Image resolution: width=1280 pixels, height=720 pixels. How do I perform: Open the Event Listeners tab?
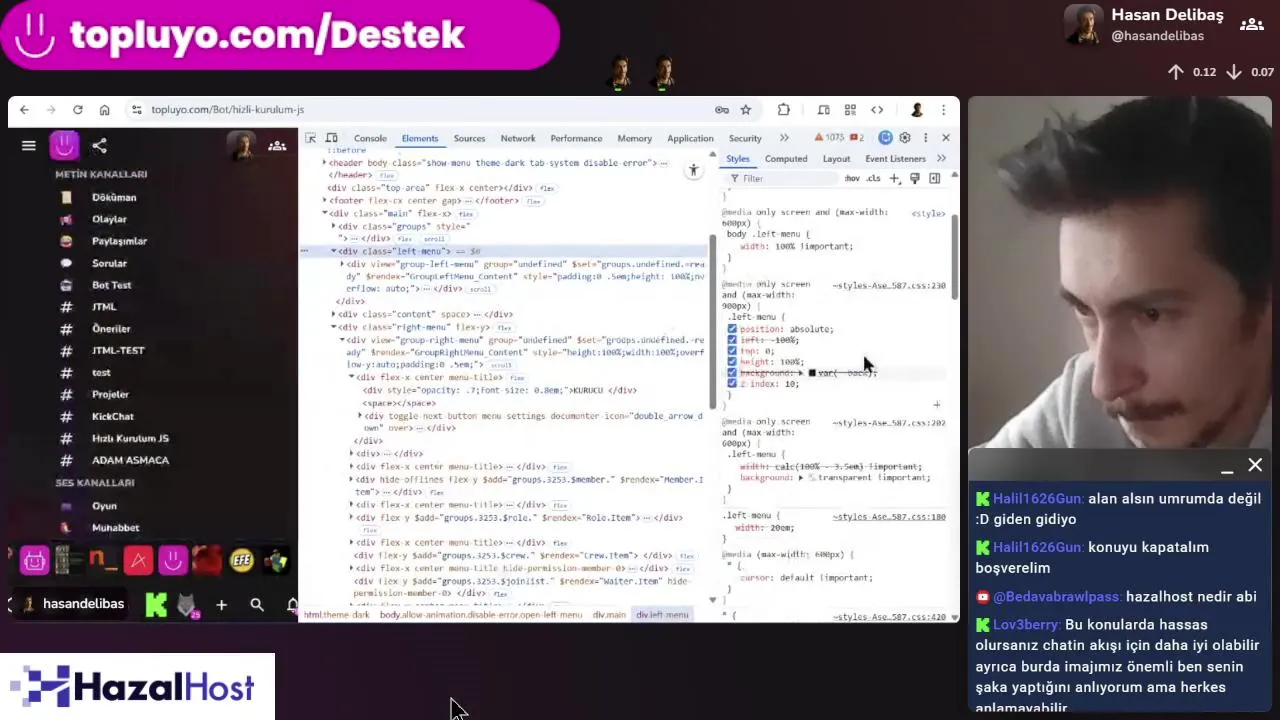[x=895, y=159]
